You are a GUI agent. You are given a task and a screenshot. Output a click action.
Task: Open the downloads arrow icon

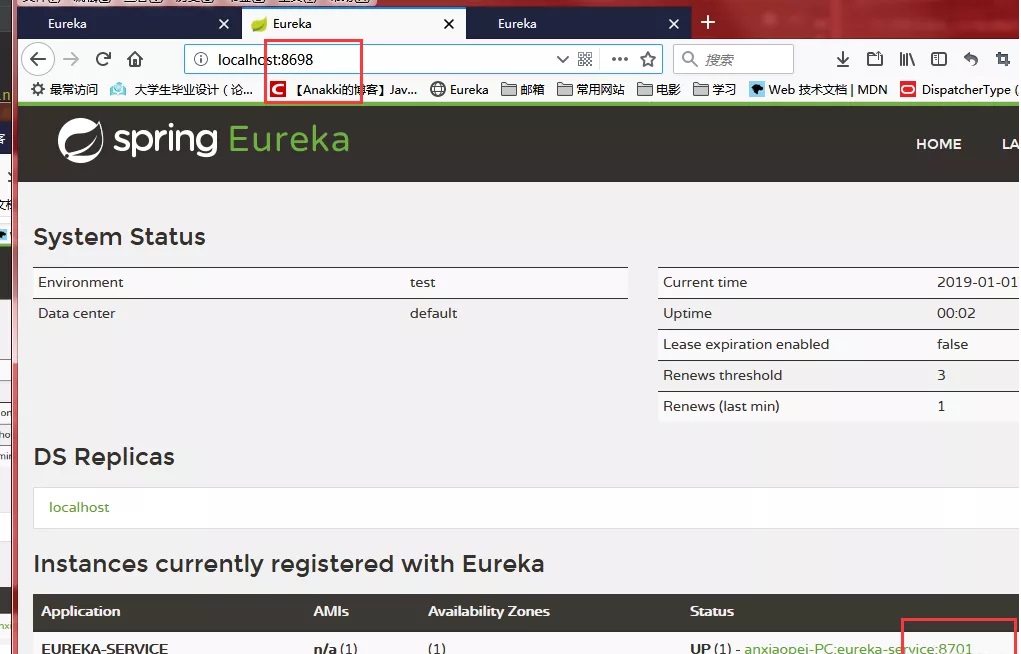point(843,59)
